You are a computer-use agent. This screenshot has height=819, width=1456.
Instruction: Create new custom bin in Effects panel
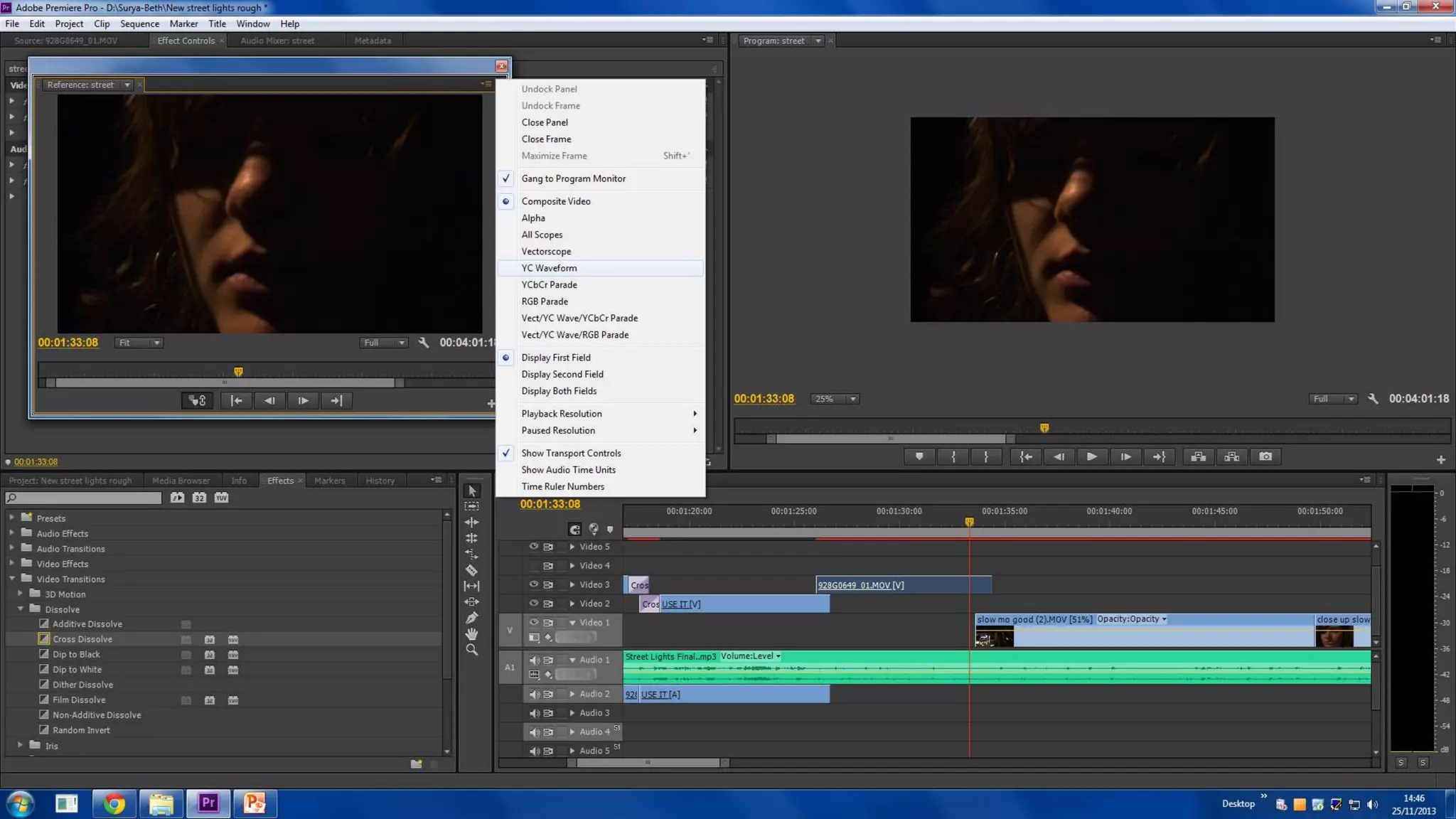tap(416, 764)
